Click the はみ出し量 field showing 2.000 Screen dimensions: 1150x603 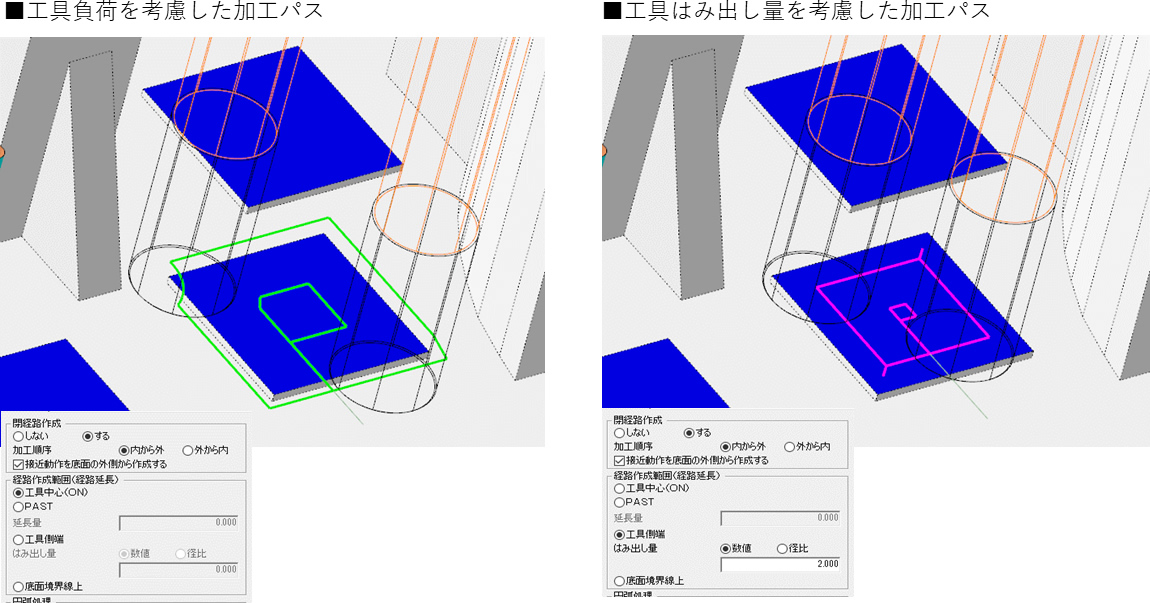780,564
